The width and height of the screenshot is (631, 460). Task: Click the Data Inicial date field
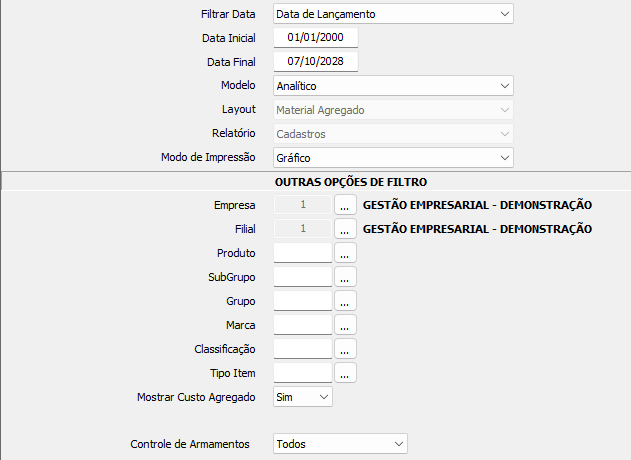315,38
